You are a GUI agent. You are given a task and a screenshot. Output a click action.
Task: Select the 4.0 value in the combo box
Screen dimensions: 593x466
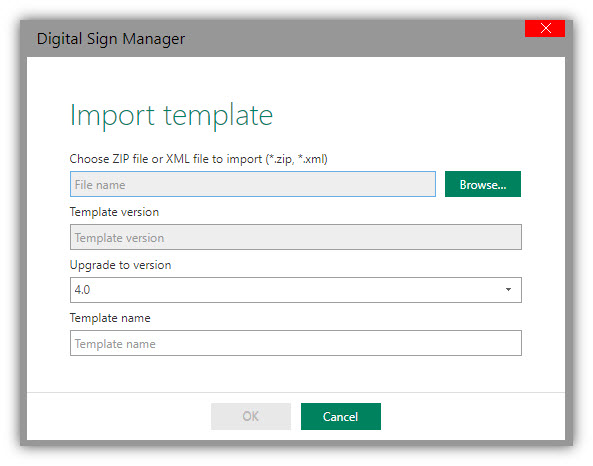[x=82, y=290]
